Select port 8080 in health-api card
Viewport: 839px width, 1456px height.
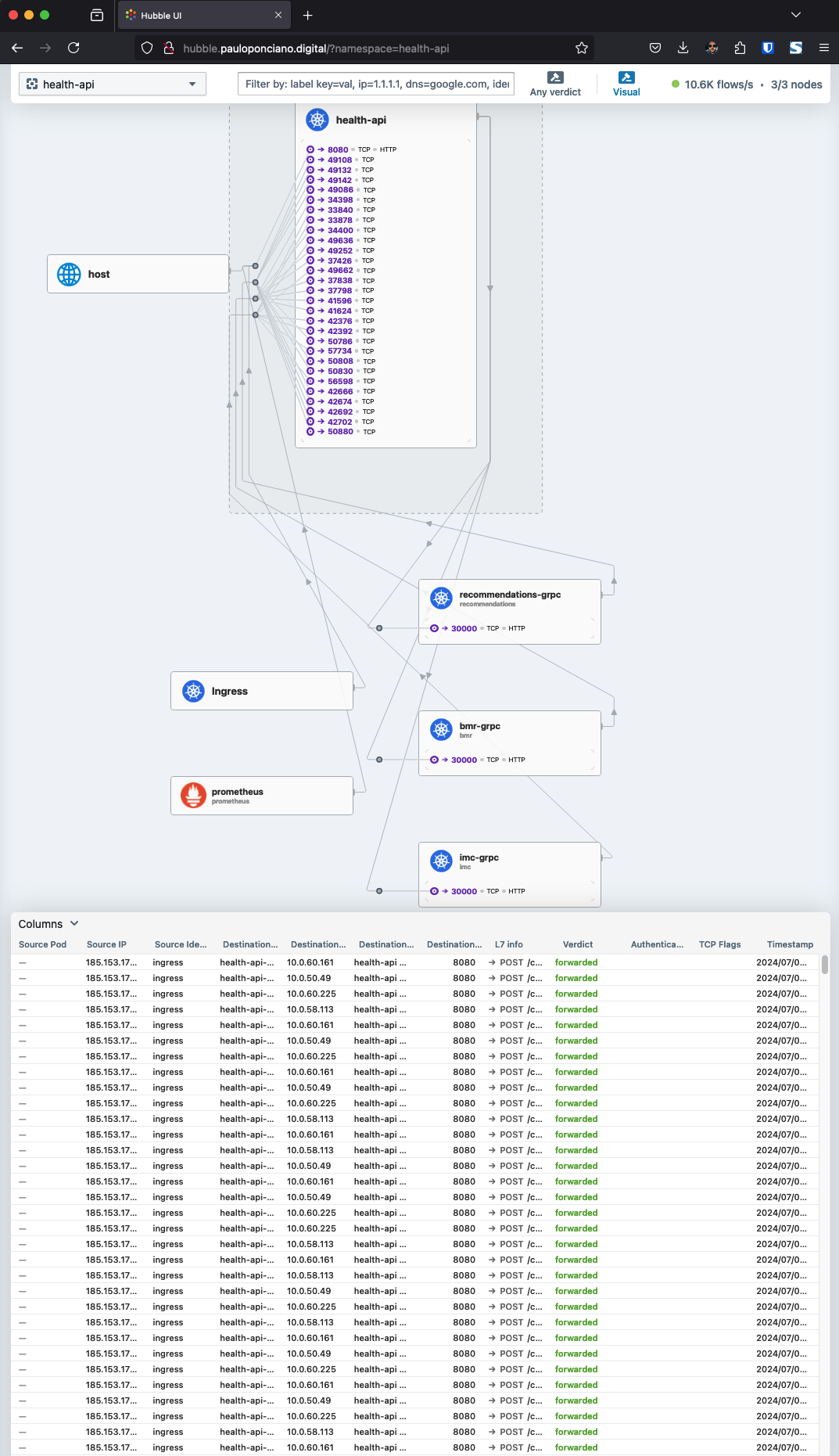coord(338,149)
